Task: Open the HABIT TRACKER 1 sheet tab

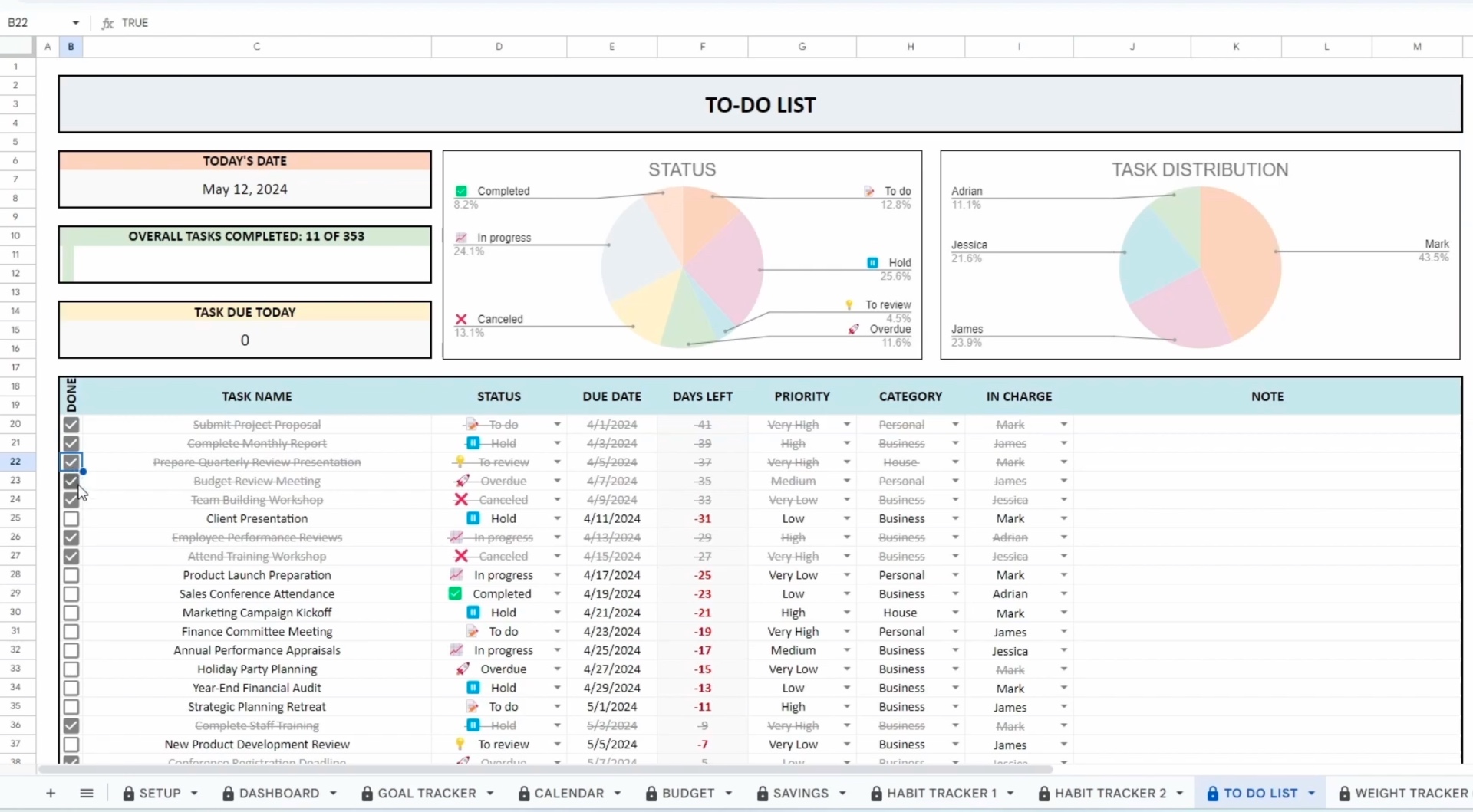Action: (x=942, y=794)
